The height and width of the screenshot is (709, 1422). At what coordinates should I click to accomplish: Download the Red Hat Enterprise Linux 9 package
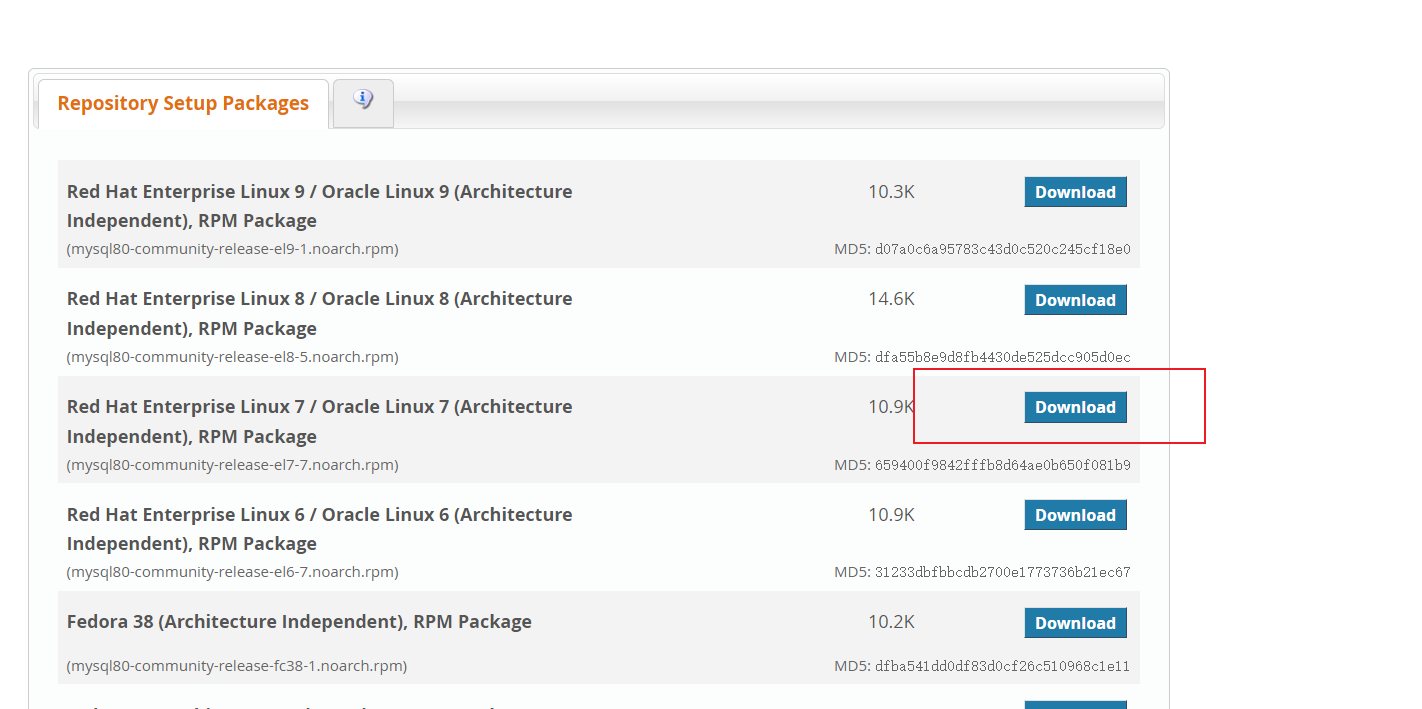coord(1075,192)
